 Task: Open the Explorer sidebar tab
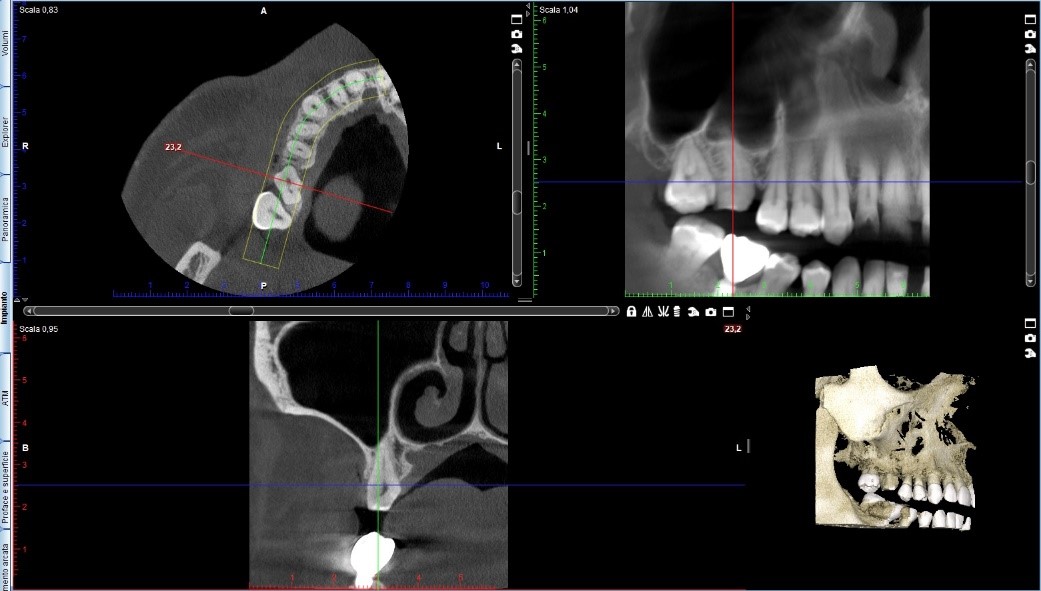tap(5, 132)
